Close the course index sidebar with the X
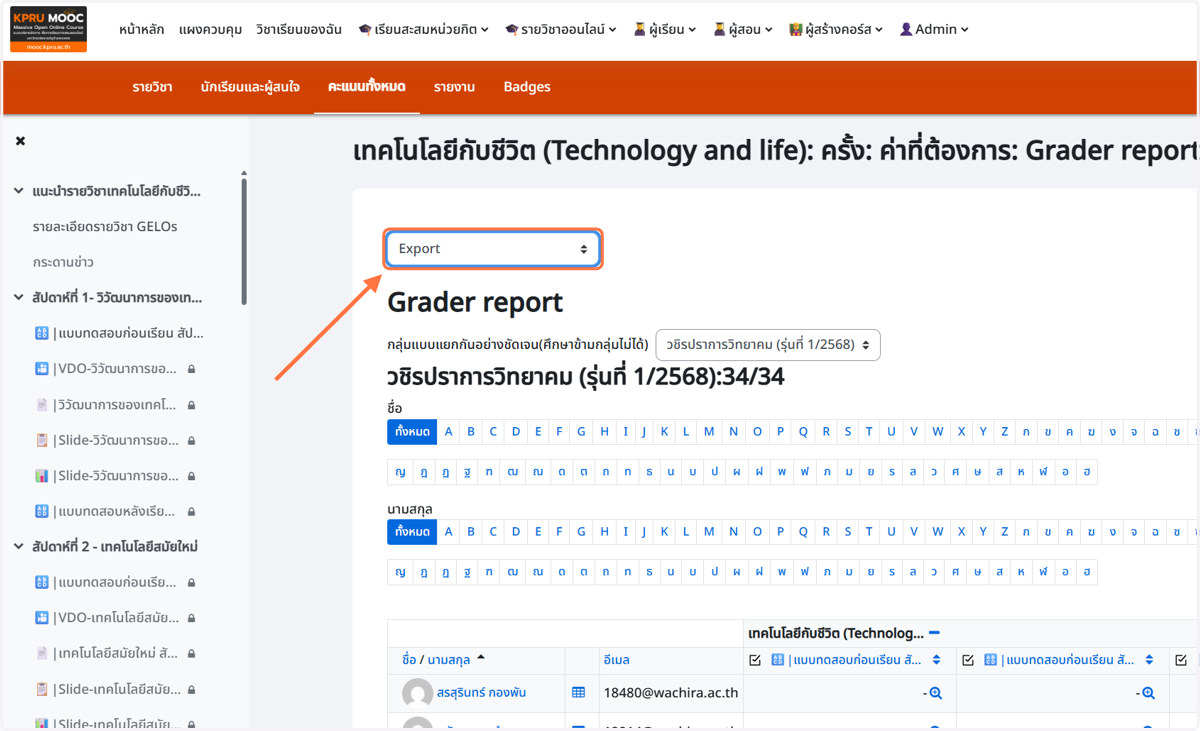 pos(20,141)
